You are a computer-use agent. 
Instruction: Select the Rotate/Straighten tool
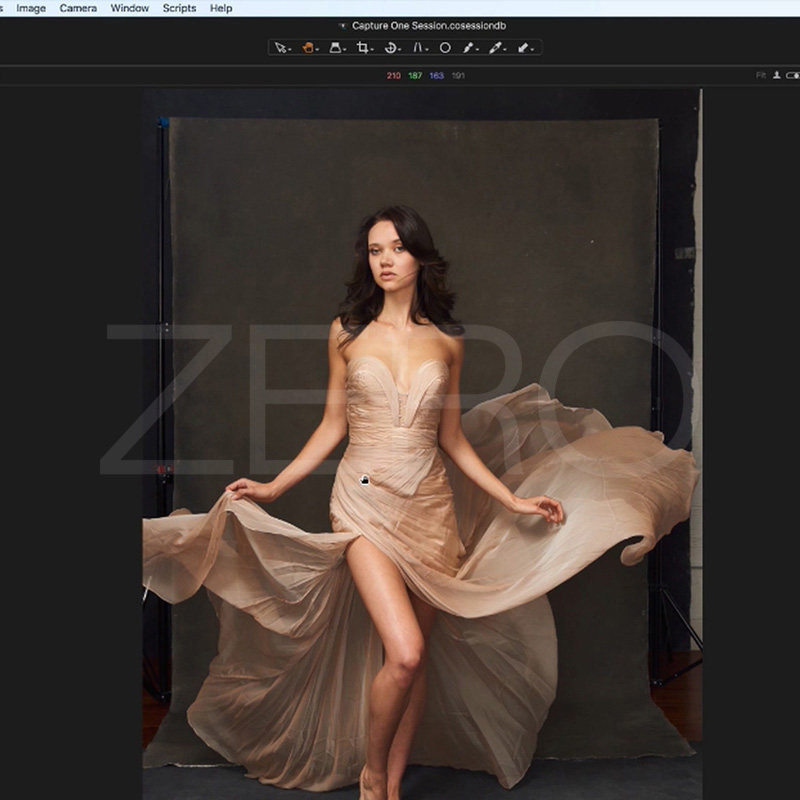[x=391, y=47]
